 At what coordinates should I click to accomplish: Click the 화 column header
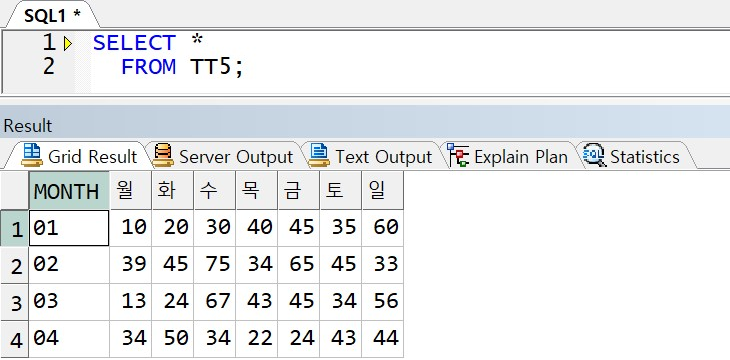click(172, 190)
